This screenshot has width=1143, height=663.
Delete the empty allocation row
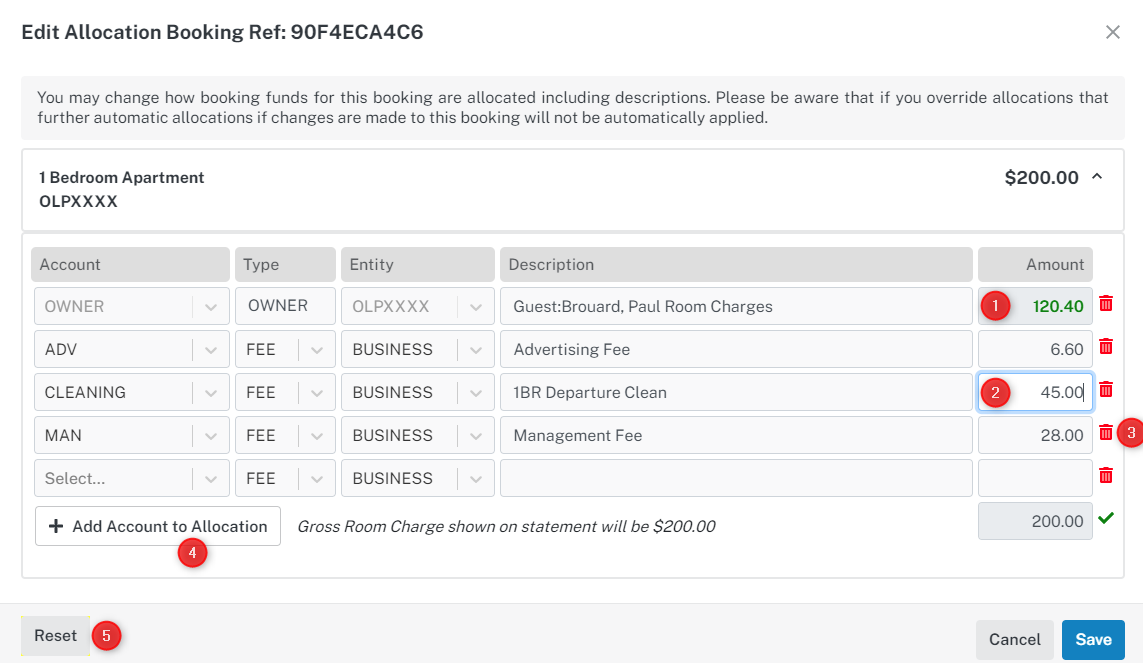tap(1106, 476)
